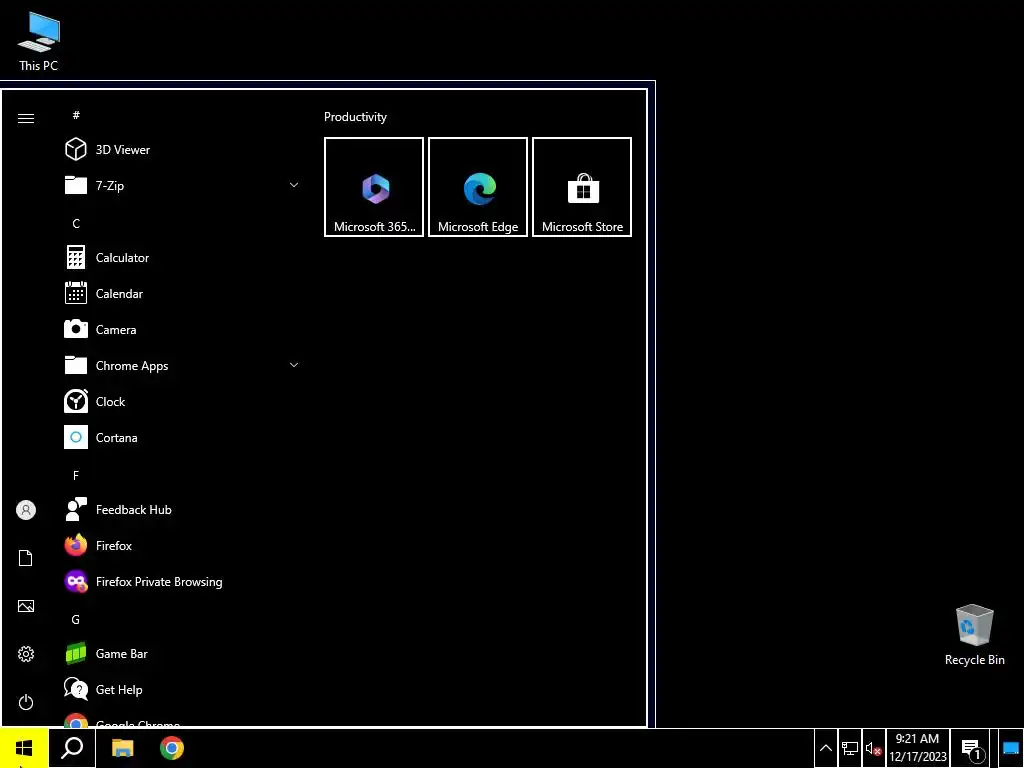The image size is (1024, 768).
Task: Open the Action Center notifications icon
Action: point(971,748)
